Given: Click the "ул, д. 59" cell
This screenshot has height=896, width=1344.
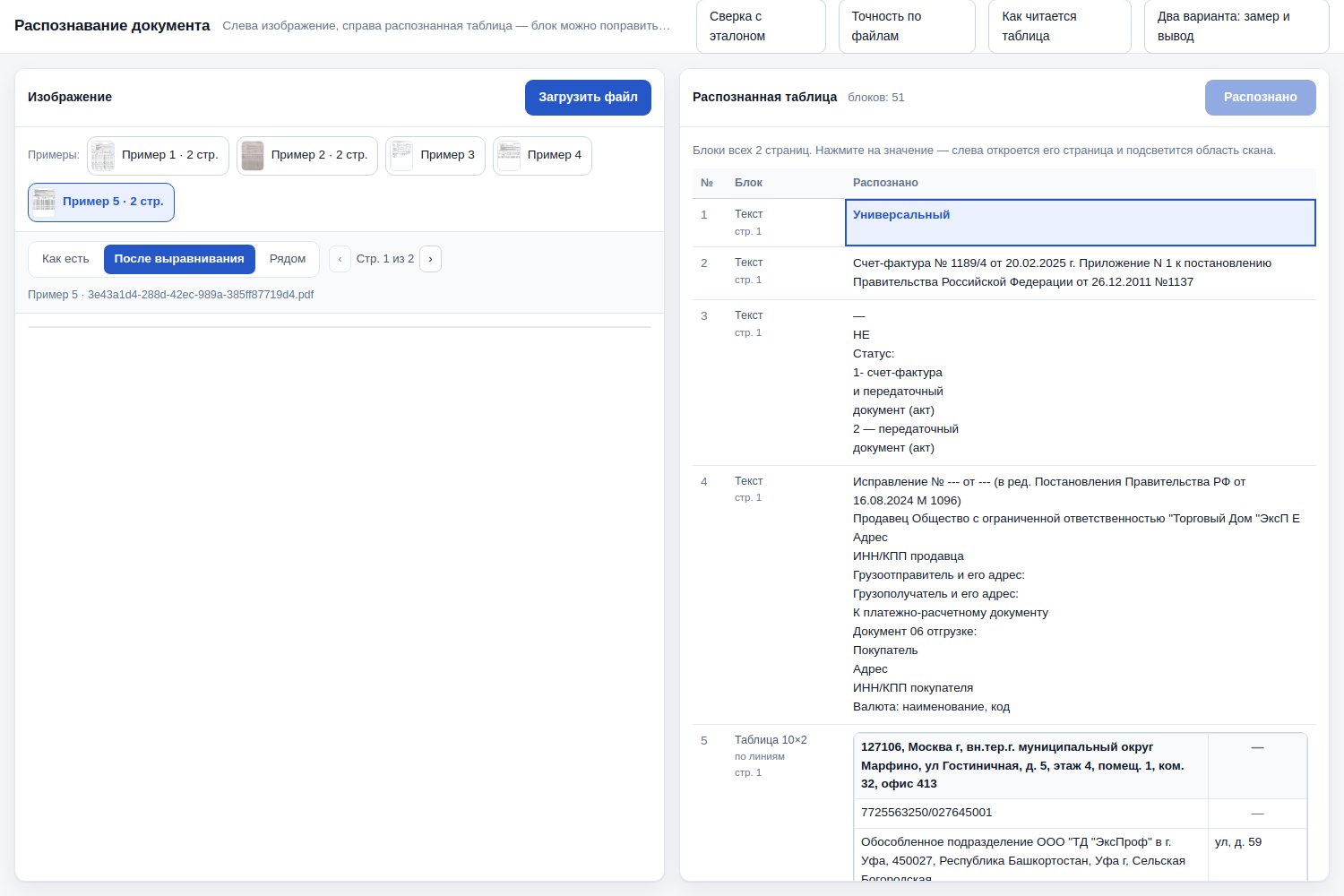Looking at the screenshot, I should (x=1257, y=856).
